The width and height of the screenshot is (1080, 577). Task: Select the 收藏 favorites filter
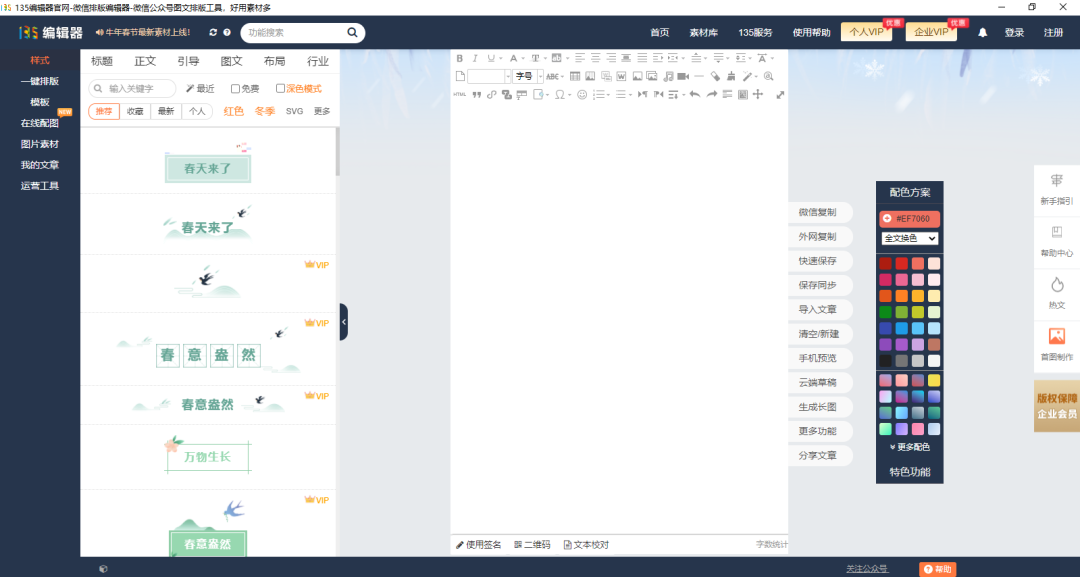(135, 111)
